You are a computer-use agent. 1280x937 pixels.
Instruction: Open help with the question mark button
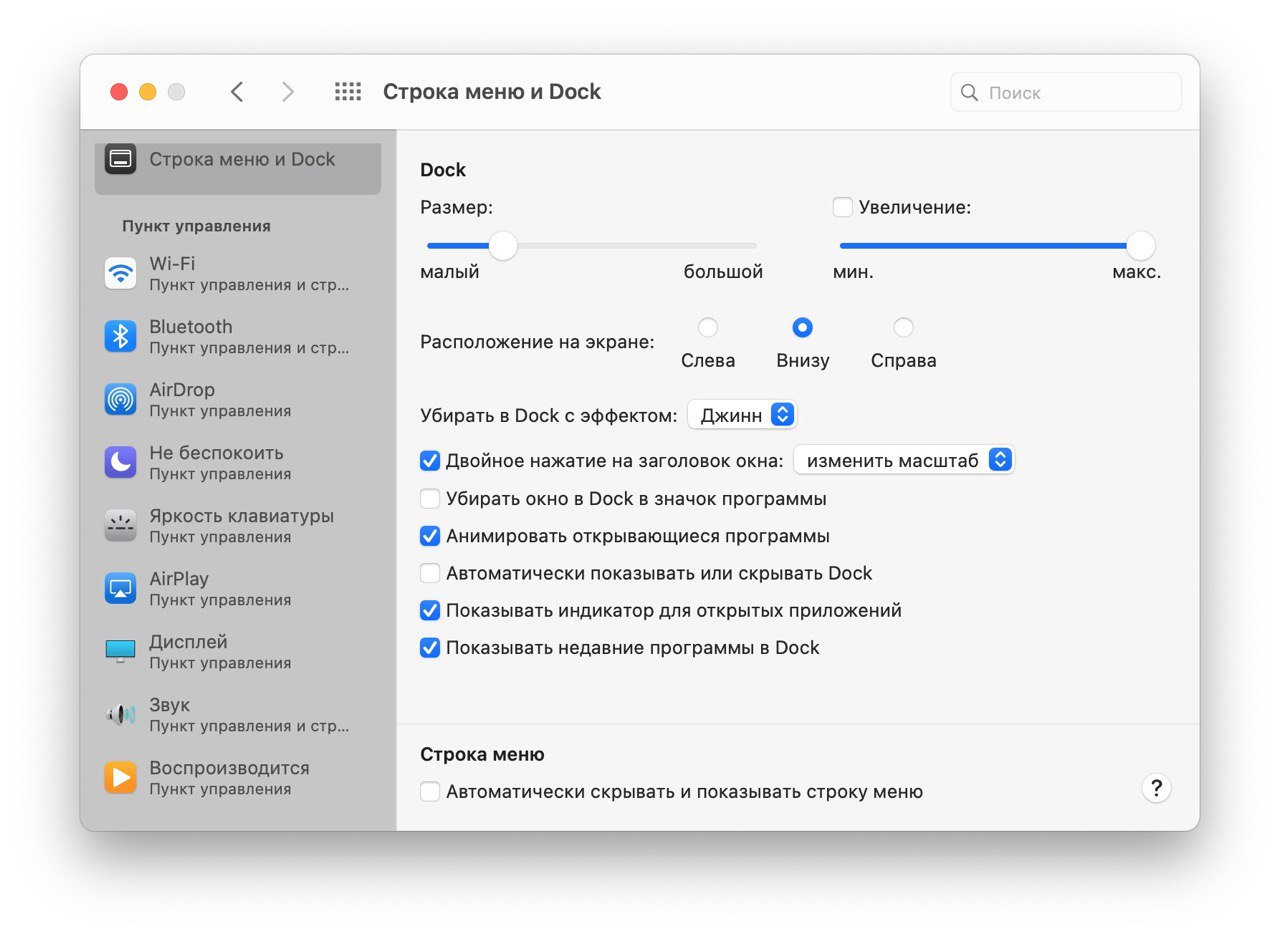point(1156,788)
